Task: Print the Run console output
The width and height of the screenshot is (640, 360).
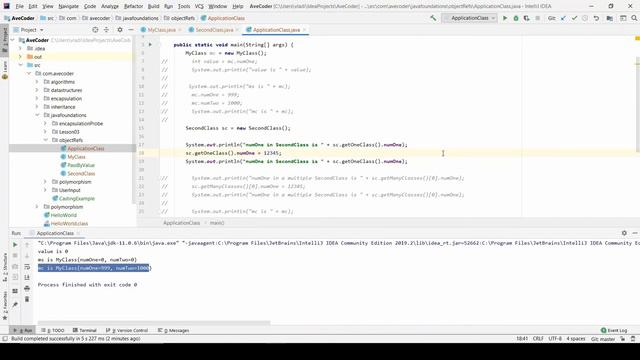Action: coord(27,289)
